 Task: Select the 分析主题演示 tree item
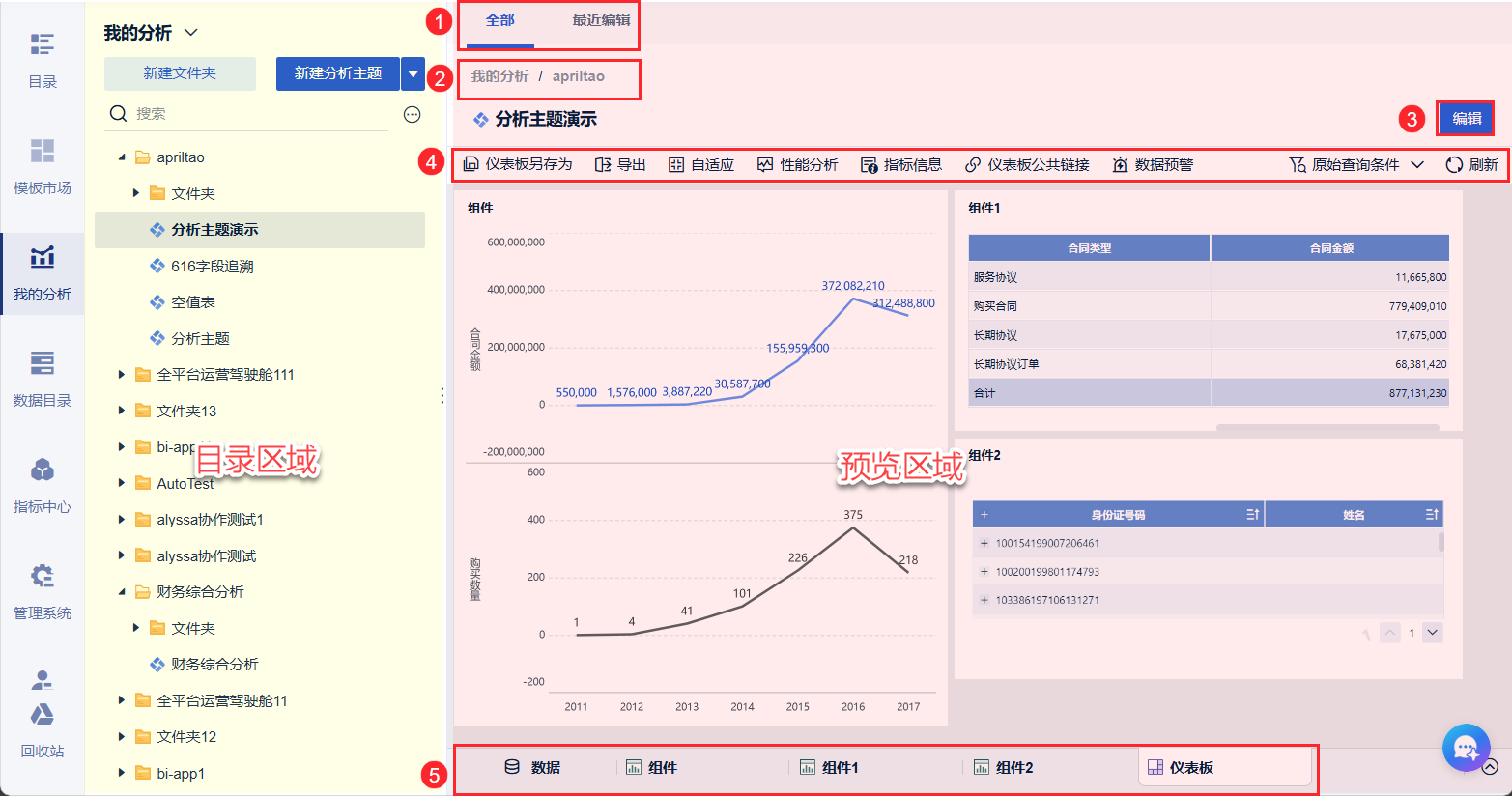point(260,230)
